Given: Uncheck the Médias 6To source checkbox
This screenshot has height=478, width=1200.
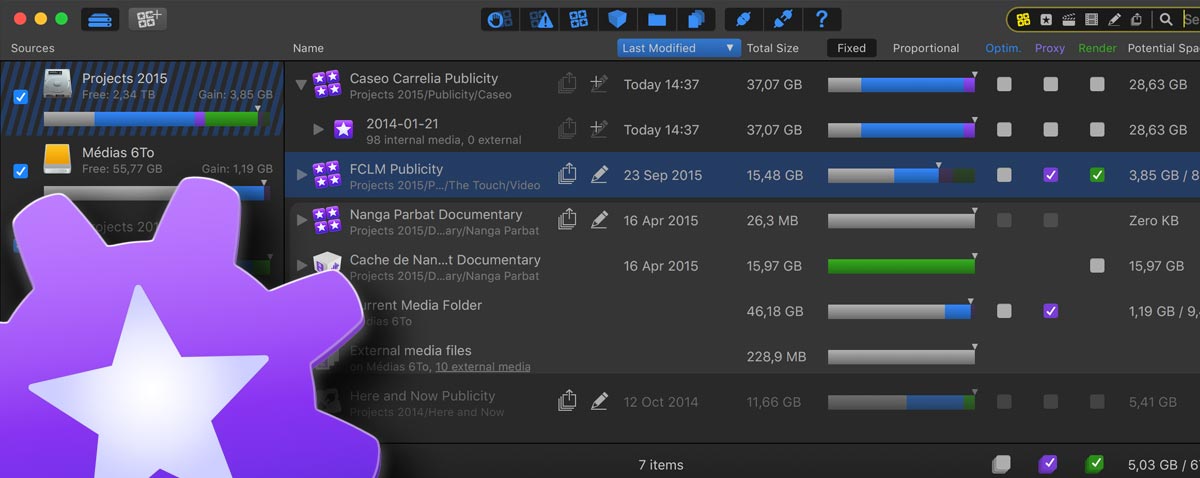Looking at the screenshot, I should tap(21, 171).
